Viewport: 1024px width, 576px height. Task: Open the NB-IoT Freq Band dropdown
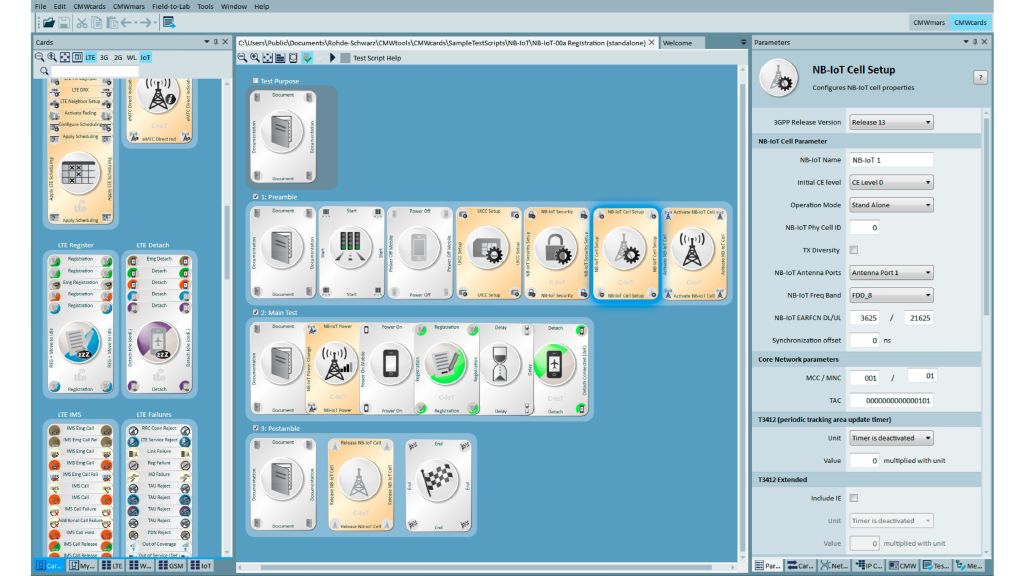[890, 295]
